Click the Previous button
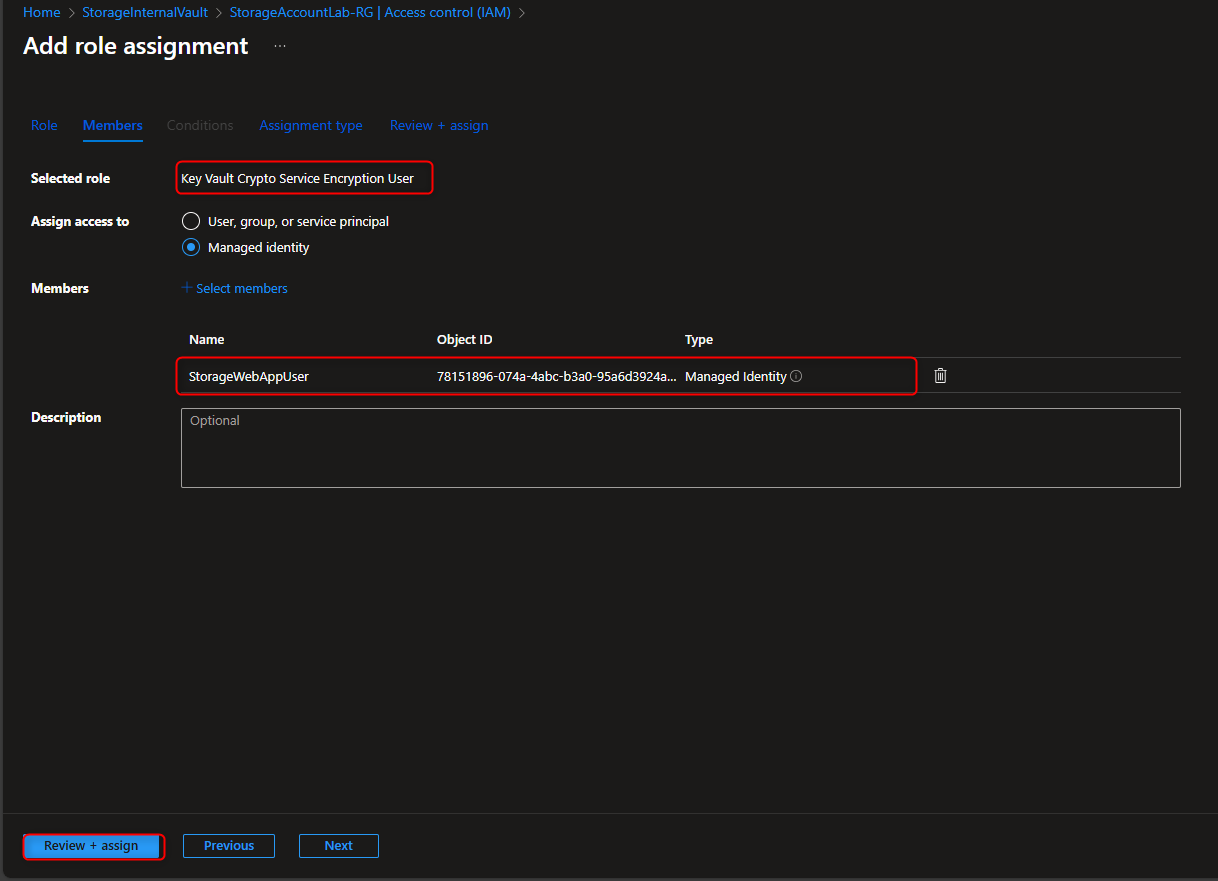The image size is (1218, 881). [228, 845]
